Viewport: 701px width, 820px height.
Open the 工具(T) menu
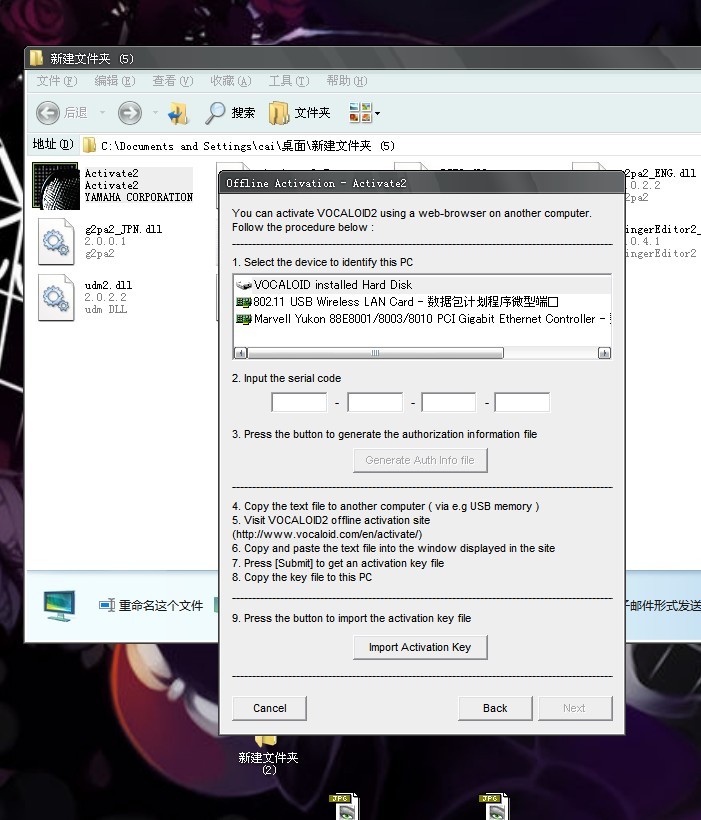289,81
